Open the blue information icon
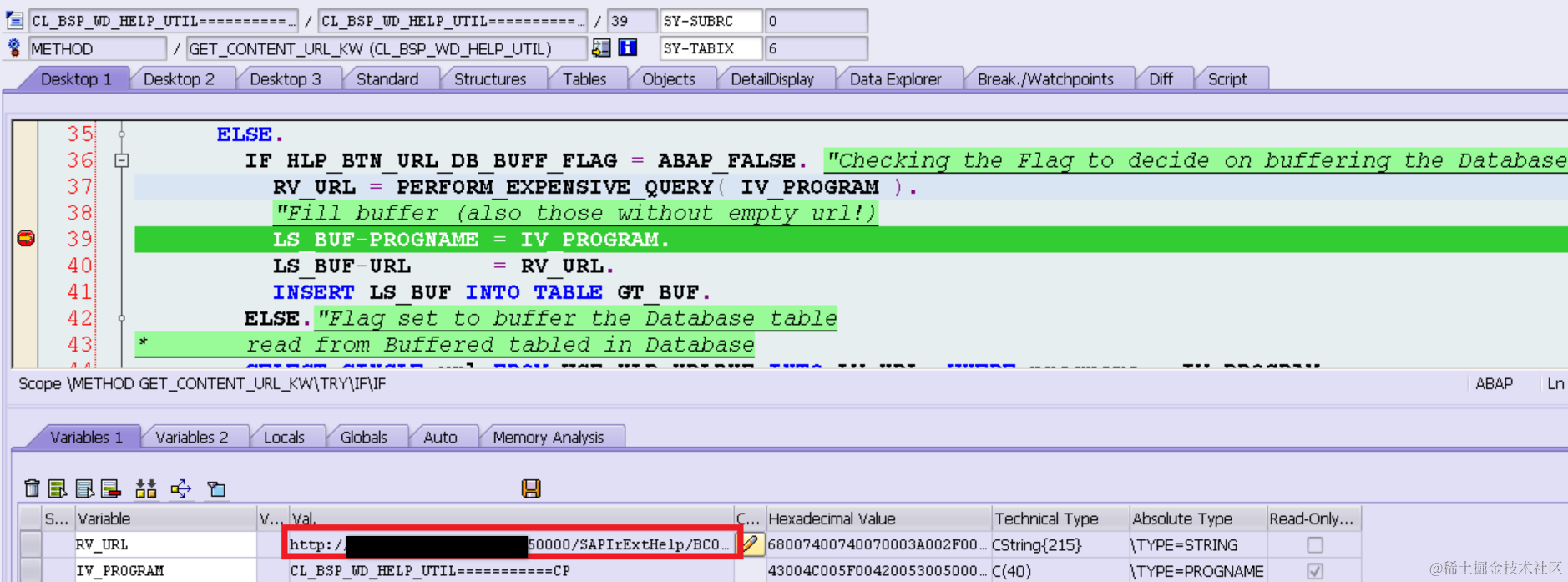1568x582 pixels. pos(628,48)
